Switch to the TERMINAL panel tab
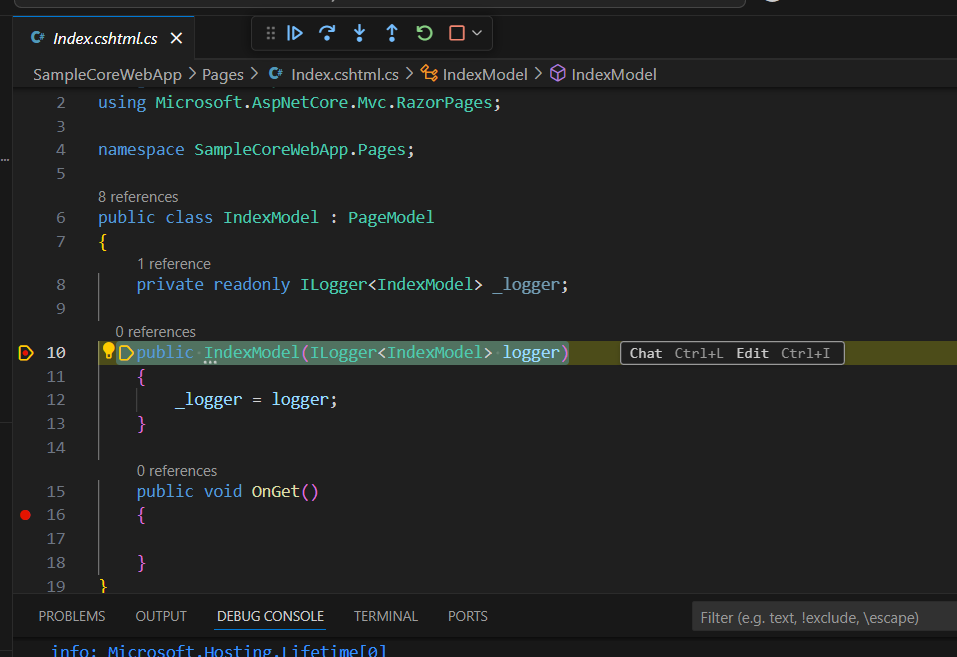 click(385, 616)
